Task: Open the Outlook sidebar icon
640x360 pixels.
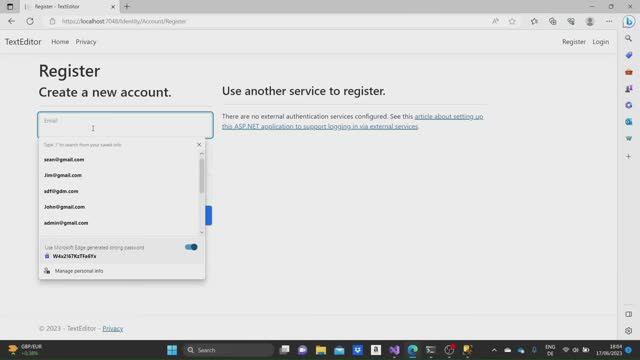Action: point(629,122)
